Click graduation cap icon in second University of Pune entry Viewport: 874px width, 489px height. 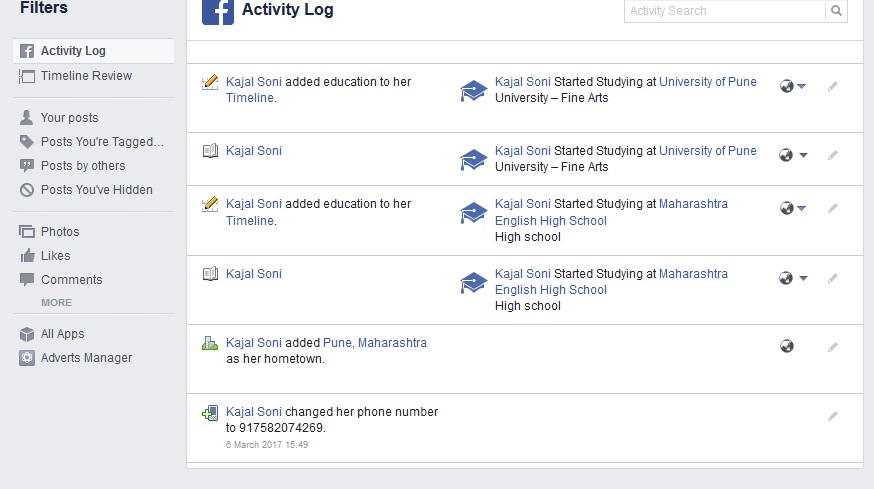(473, 159)
